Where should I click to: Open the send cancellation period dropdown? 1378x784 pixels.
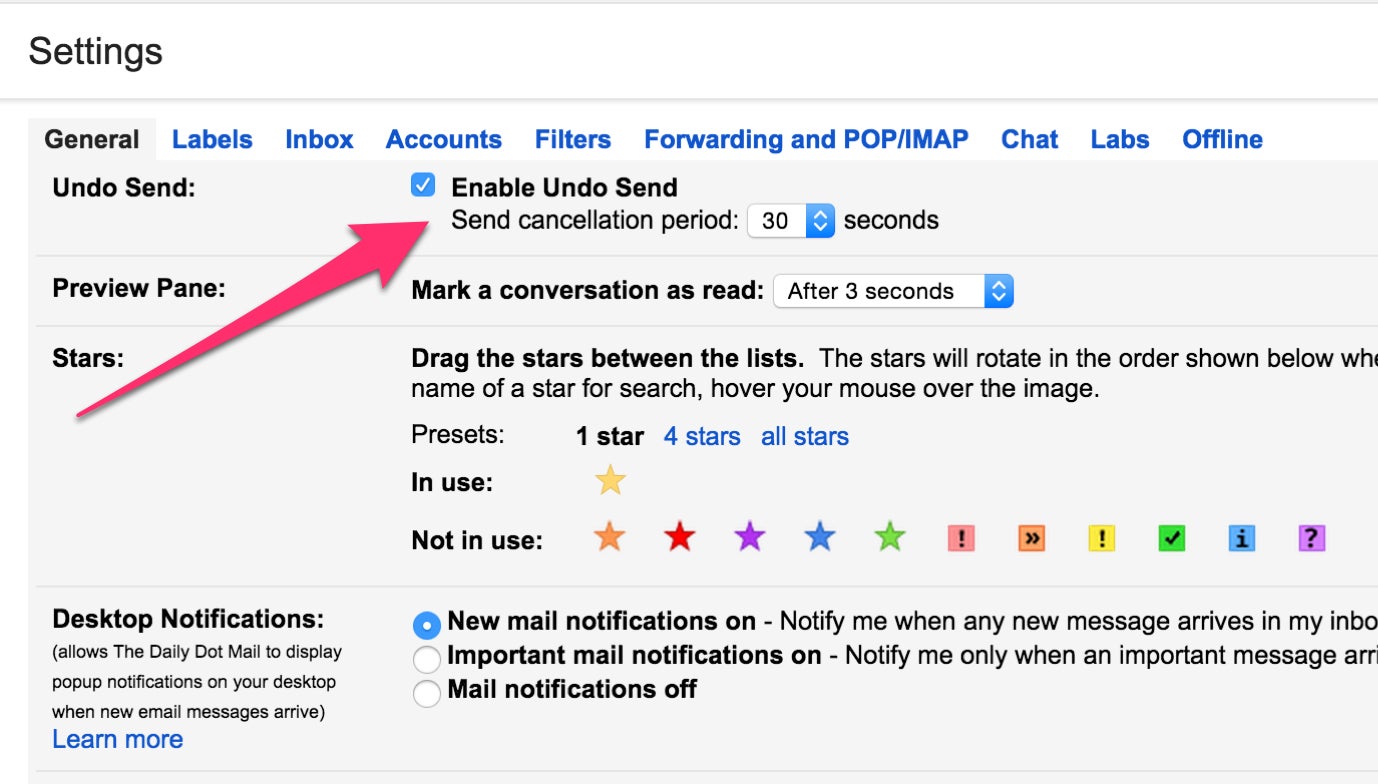(791, 221)
